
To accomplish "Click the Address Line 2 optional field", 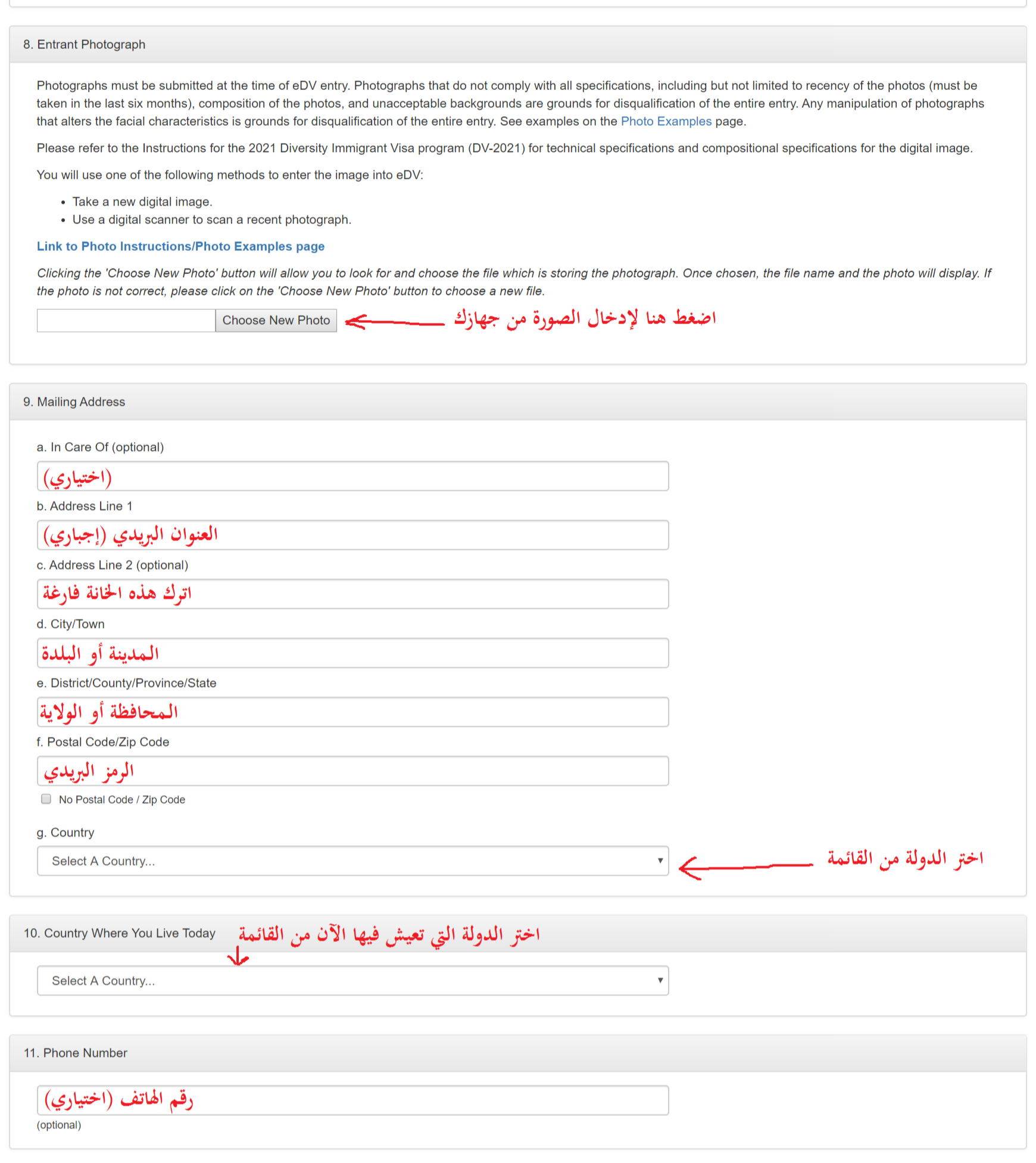I will (x=352, y=594).
